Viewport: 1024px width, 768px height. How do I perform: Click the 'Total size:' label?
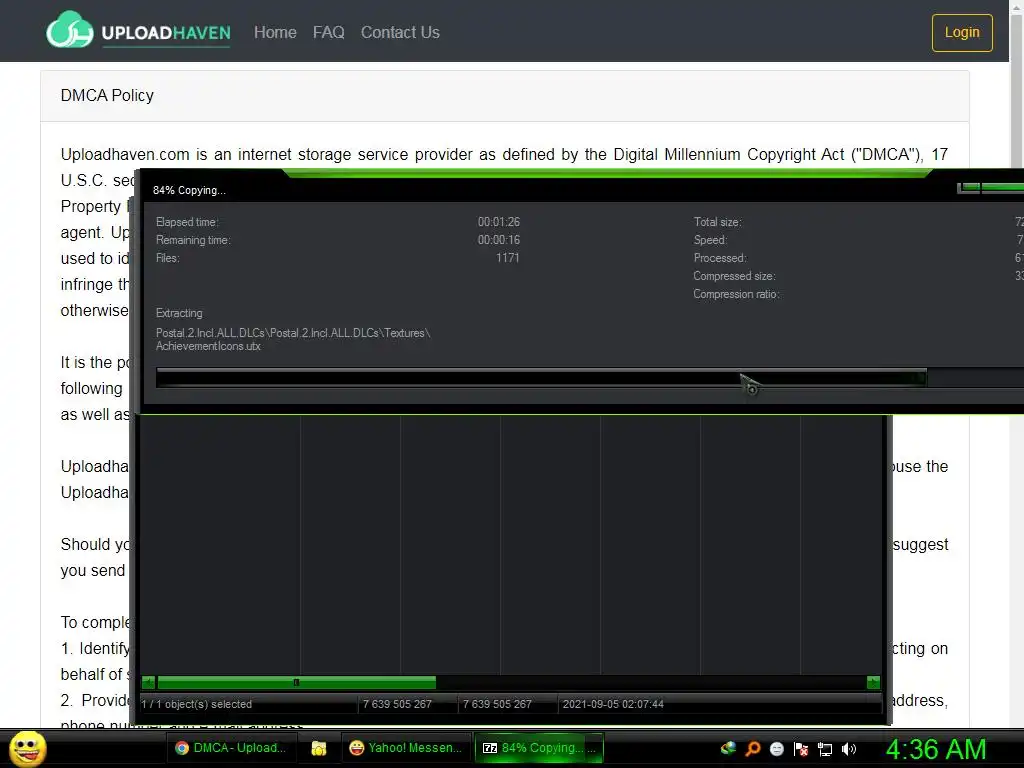point(718,222)
